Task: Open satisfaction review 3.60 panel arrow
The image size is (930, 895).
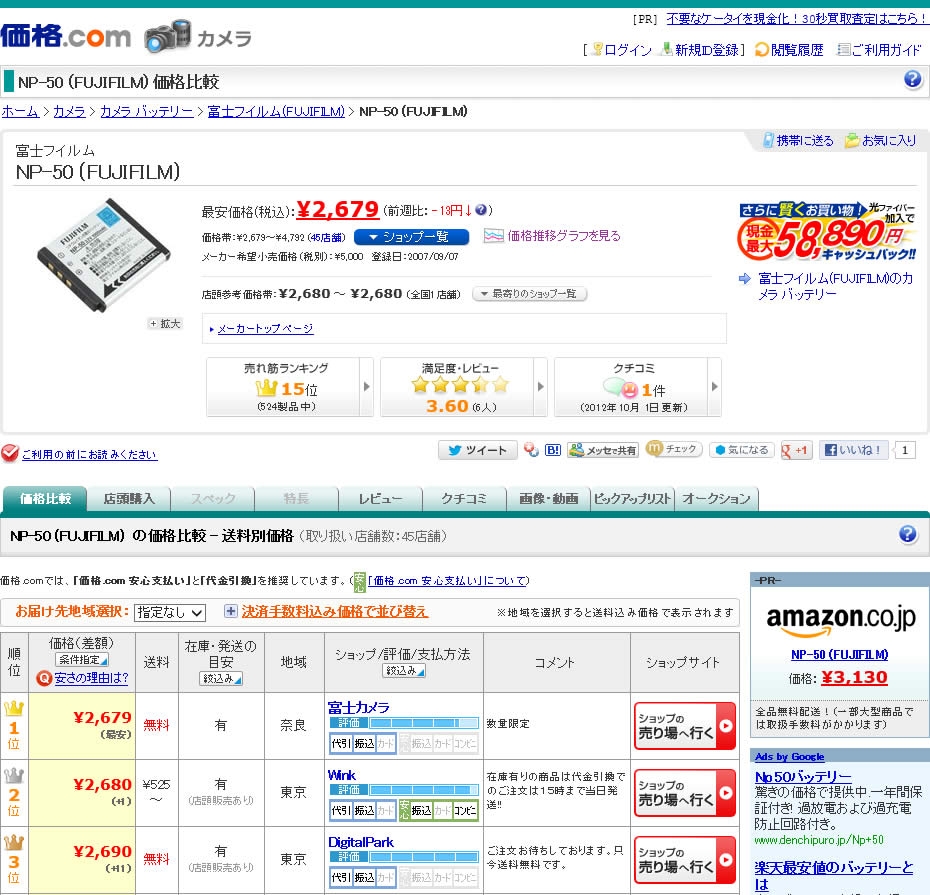Action: pyautogui.click(x=540, y=387)
